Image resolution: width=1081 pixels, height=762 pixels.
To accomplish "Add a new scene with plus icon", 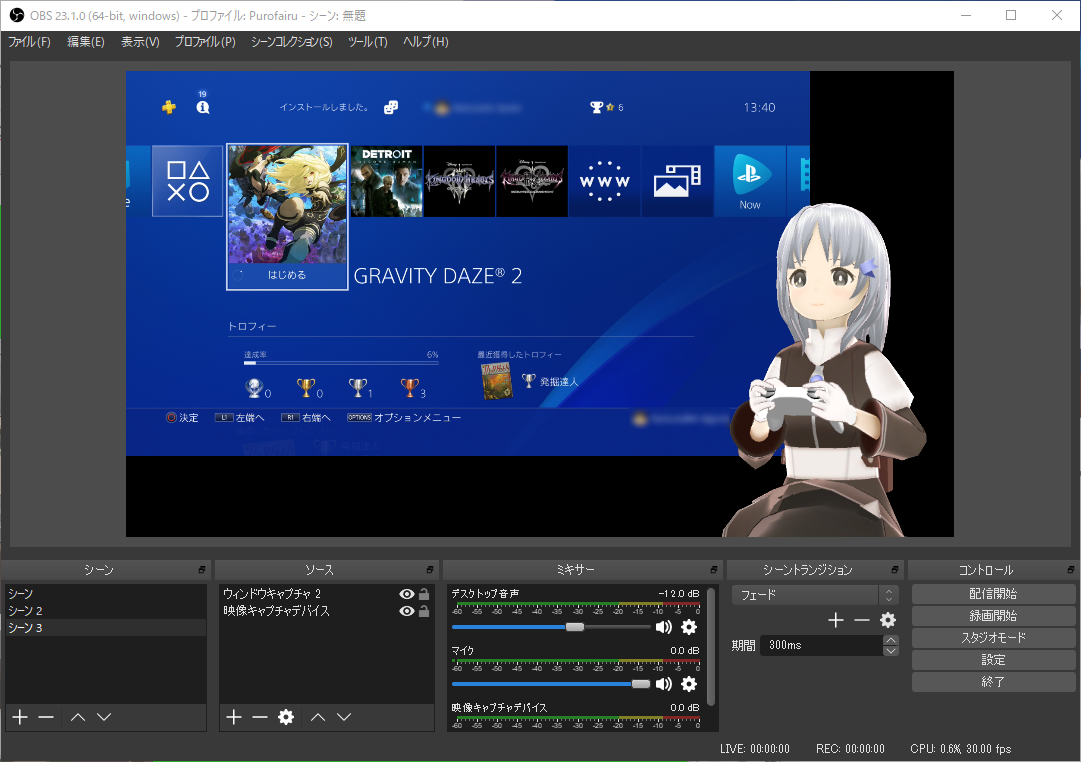I will (19, 717).
